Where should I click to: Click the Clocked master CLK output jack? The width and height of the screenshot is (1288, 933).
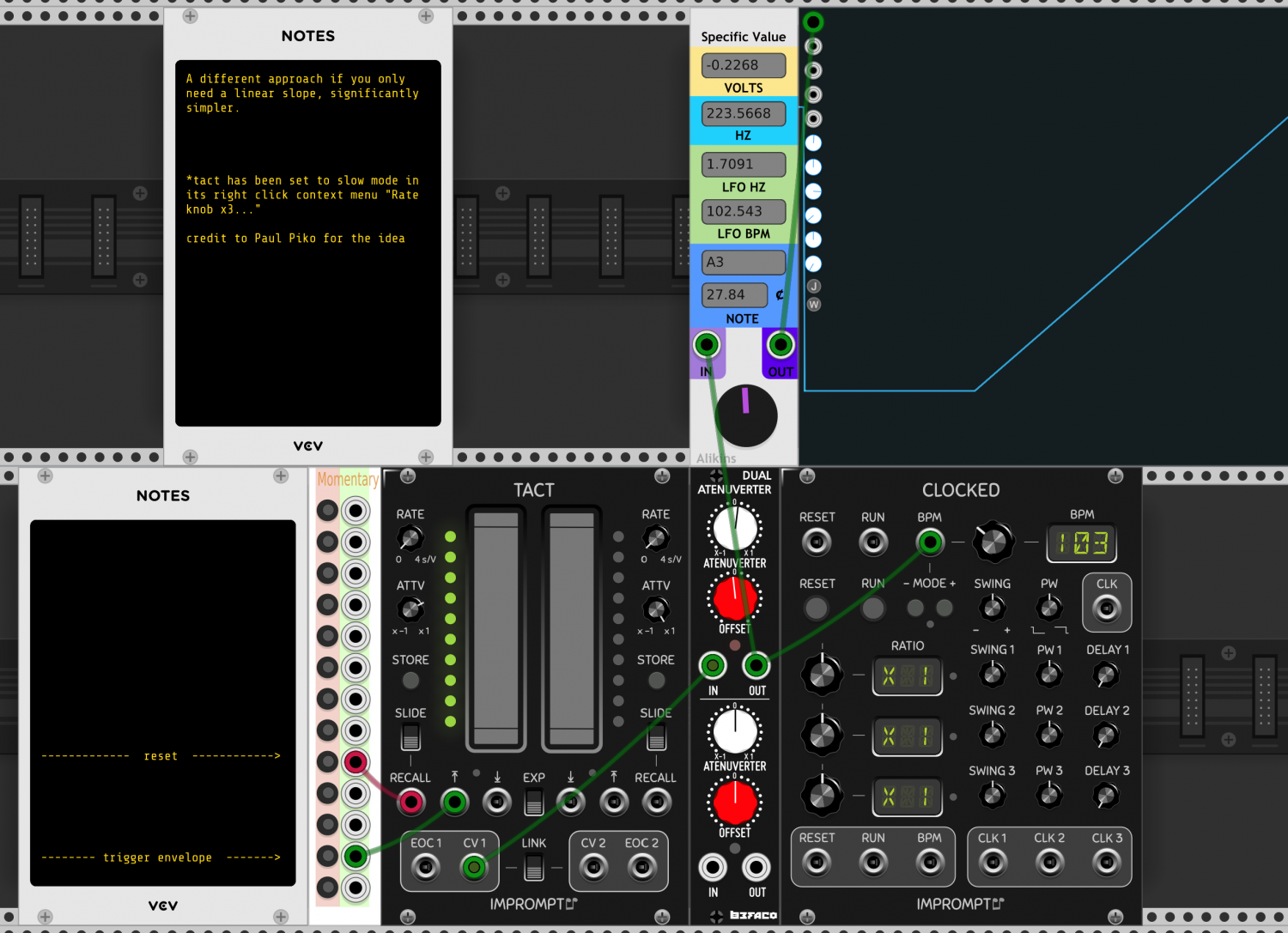click(1107, 609)
